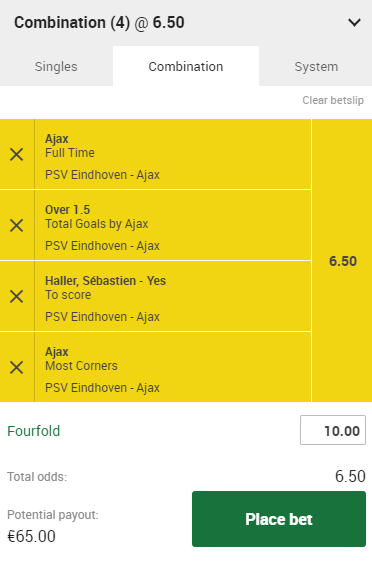Select the Combination tab
The width and height of the screenshot is (372, 564).
[x=186, y=66]
